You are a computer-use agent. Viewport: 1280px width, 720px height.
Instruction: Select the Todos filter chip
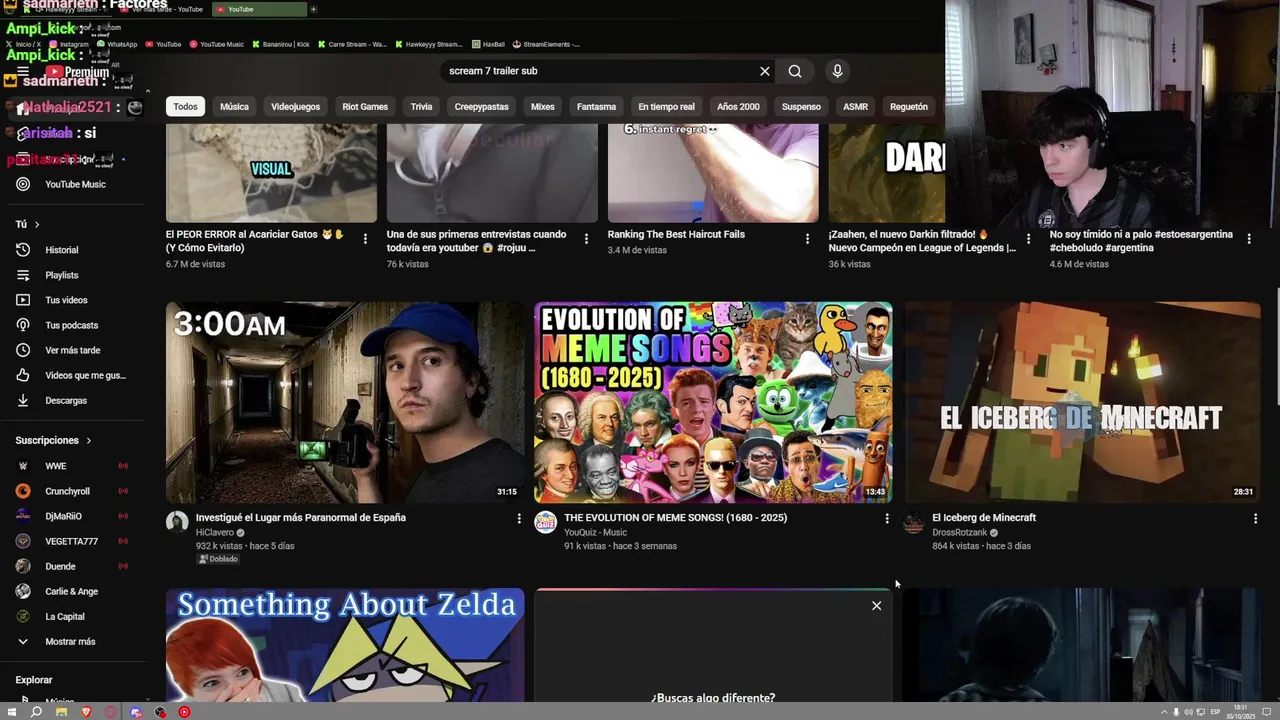[185, 106]
